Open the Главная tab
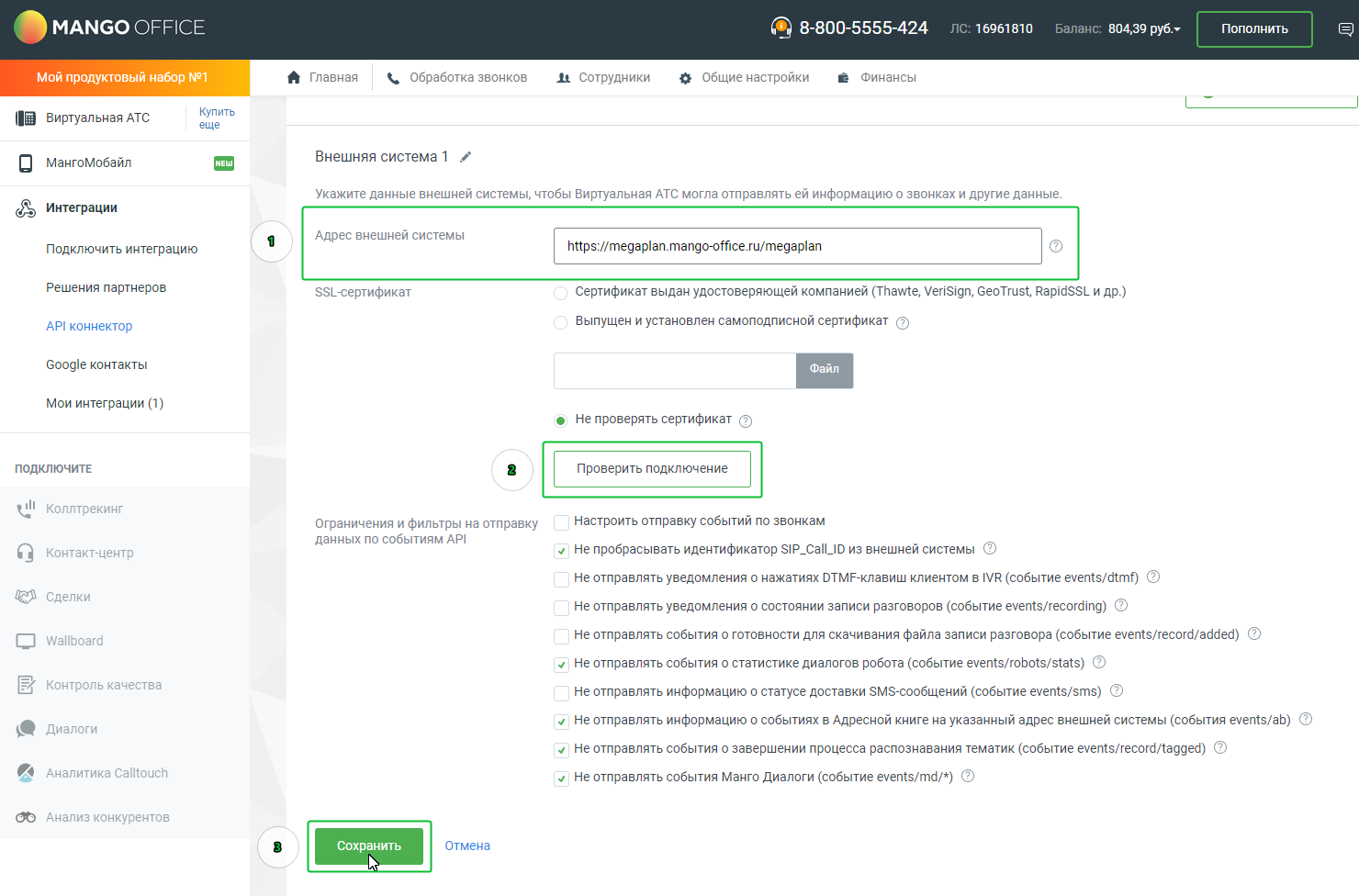Image resolution: width=1359 pixels, height=896 pixels. pyautogui.click(x=322, y=77)
